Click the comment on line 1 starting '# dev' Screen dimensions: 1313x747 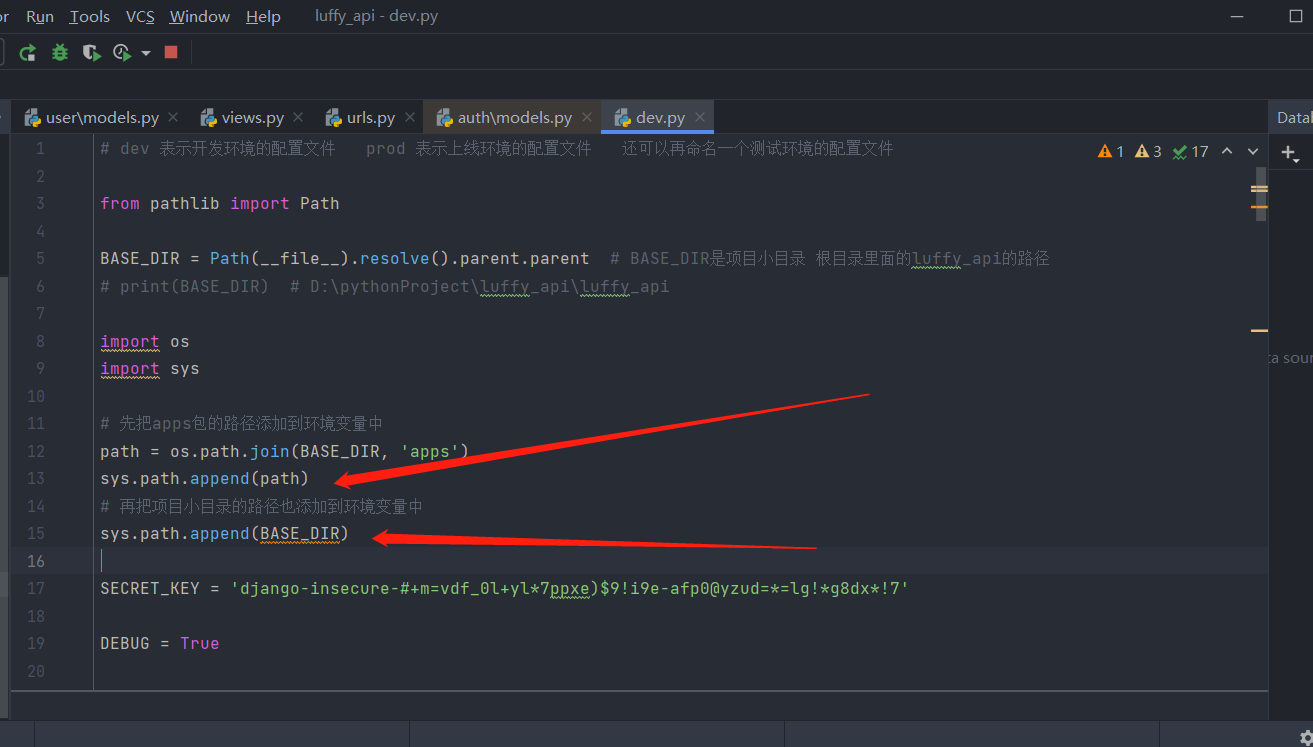pos(497,148)
